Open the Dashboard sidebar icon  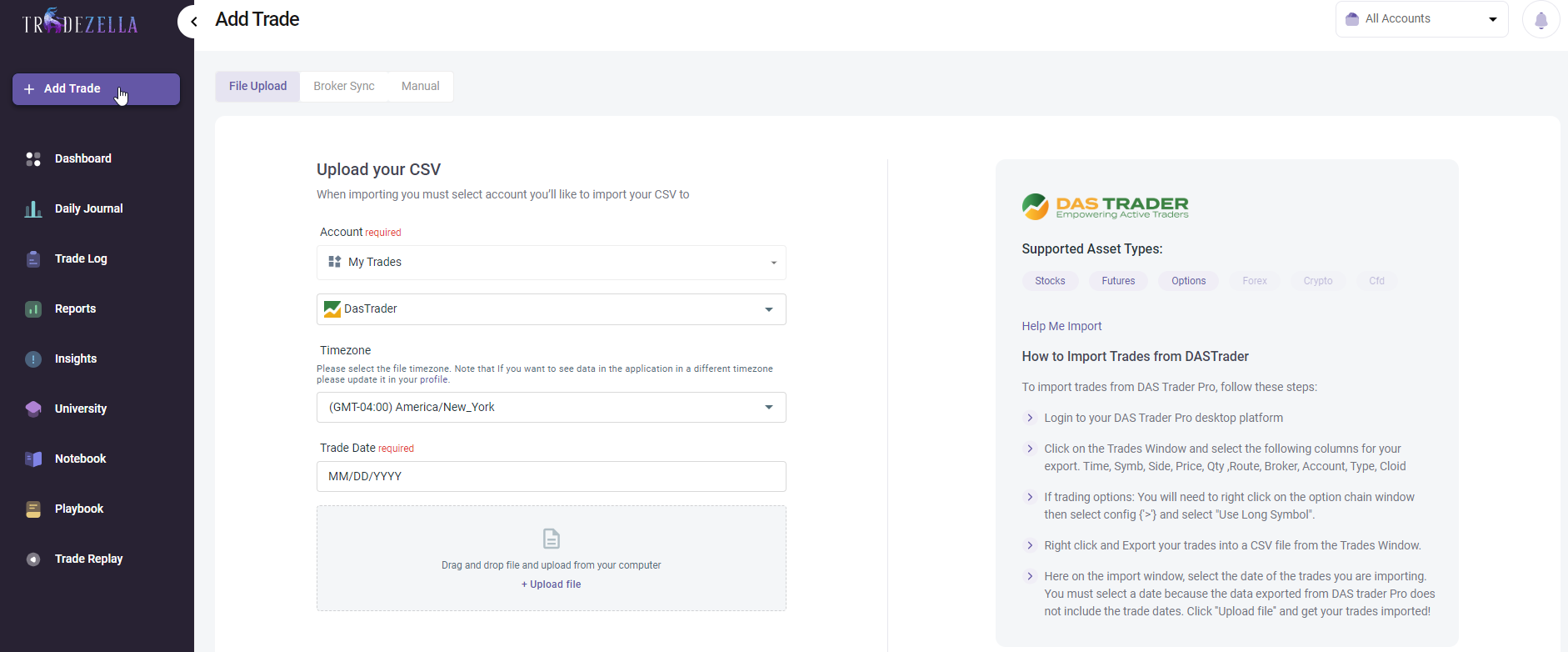pyautogui.click(x=33, y=158)
